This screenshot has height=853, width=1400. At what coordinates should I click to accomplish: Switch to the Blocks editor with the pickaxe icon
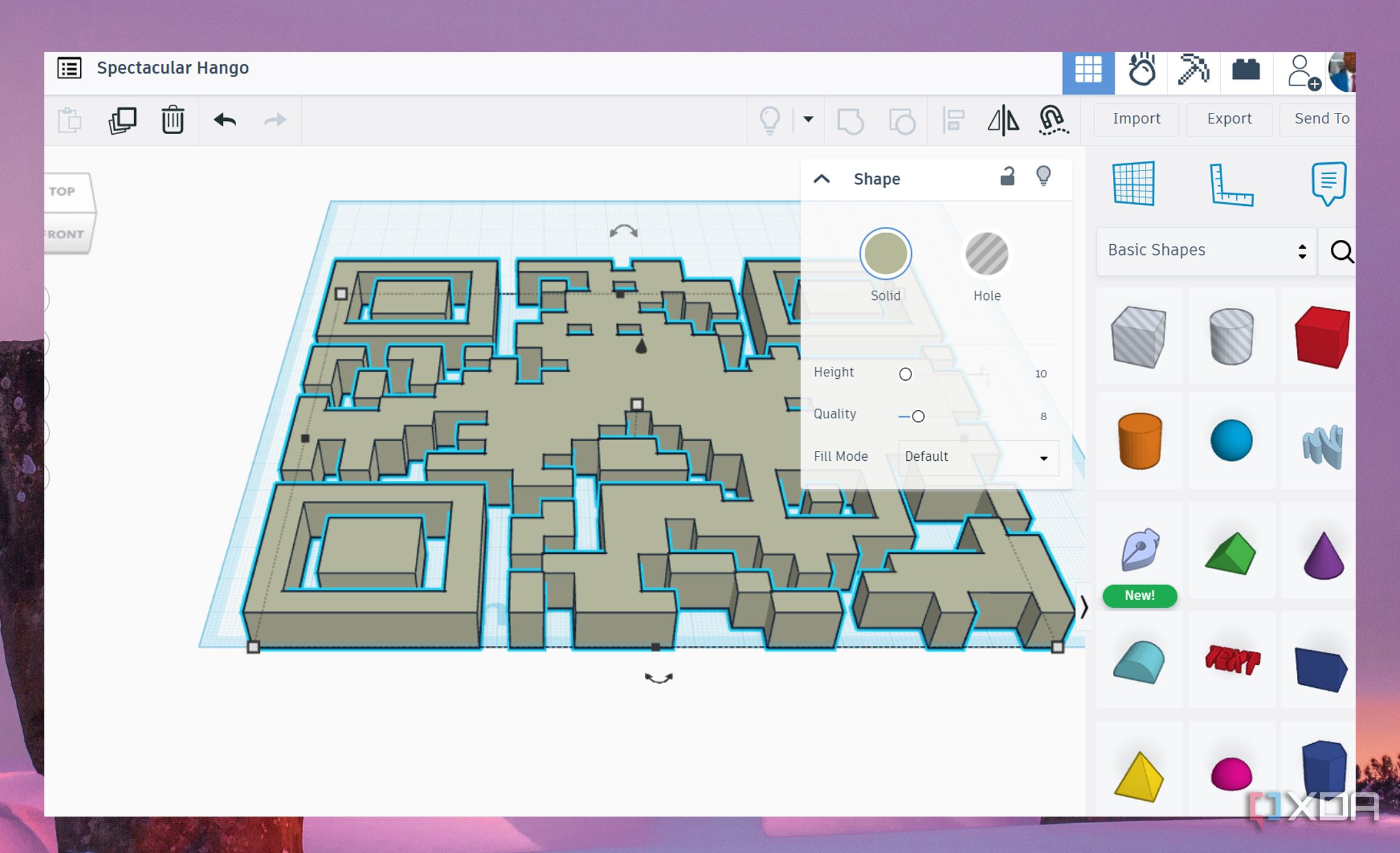tap(1193, 72)
